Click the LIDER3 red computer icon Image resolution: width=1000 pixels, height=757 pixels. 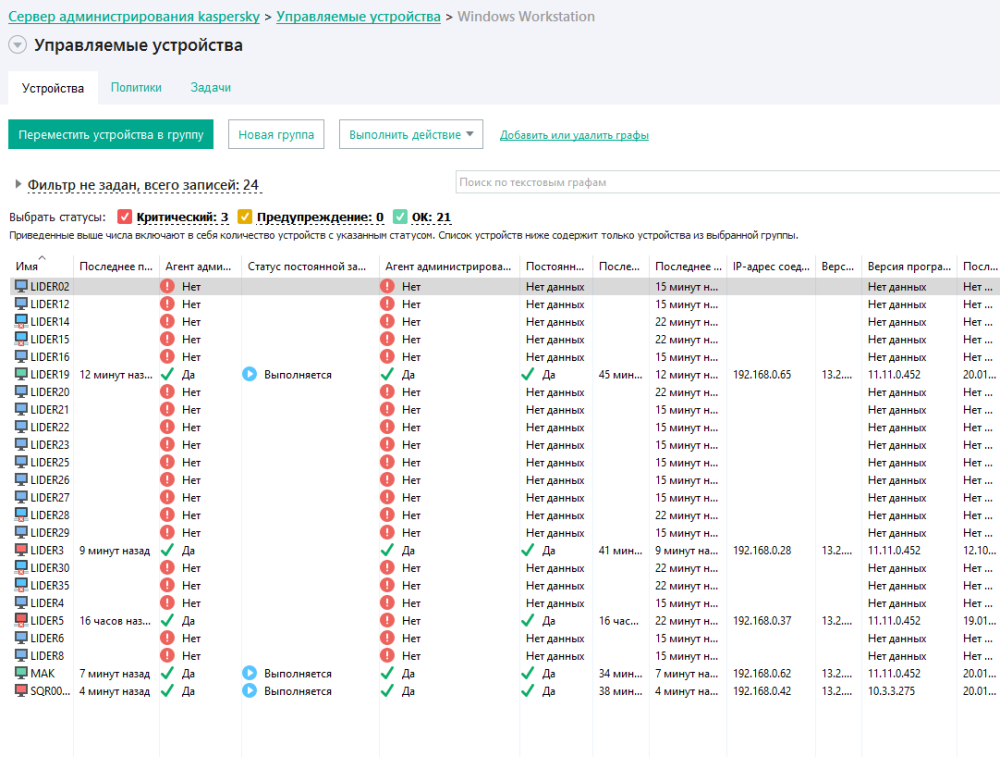(21, 550)
